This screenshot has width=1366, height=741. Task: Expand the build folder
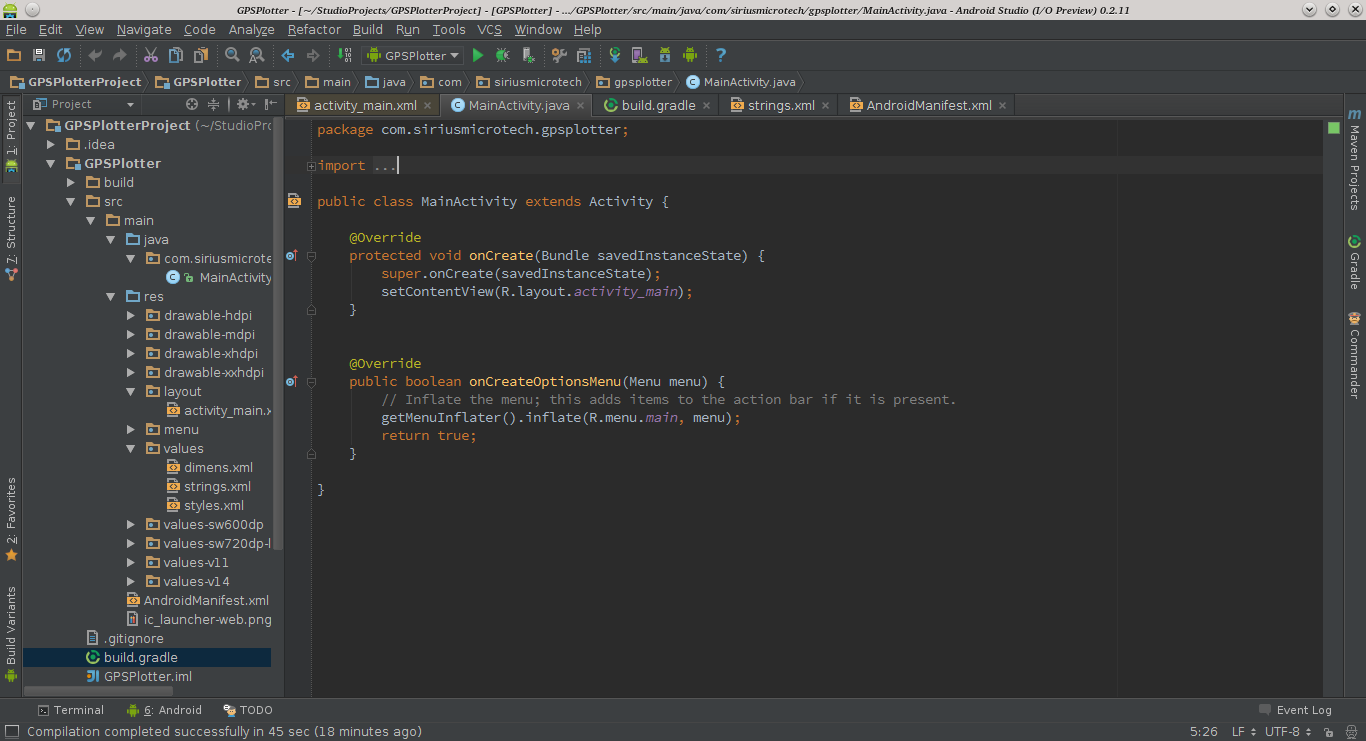click(70, 182)
